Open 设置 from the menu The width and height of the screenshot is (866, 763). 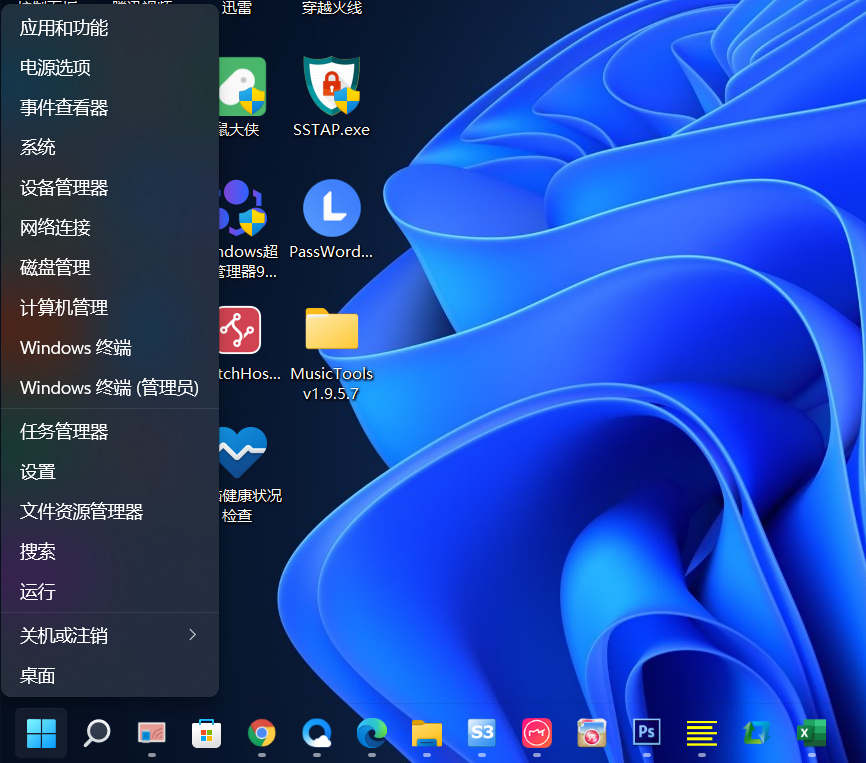click(x=37, y=472)
